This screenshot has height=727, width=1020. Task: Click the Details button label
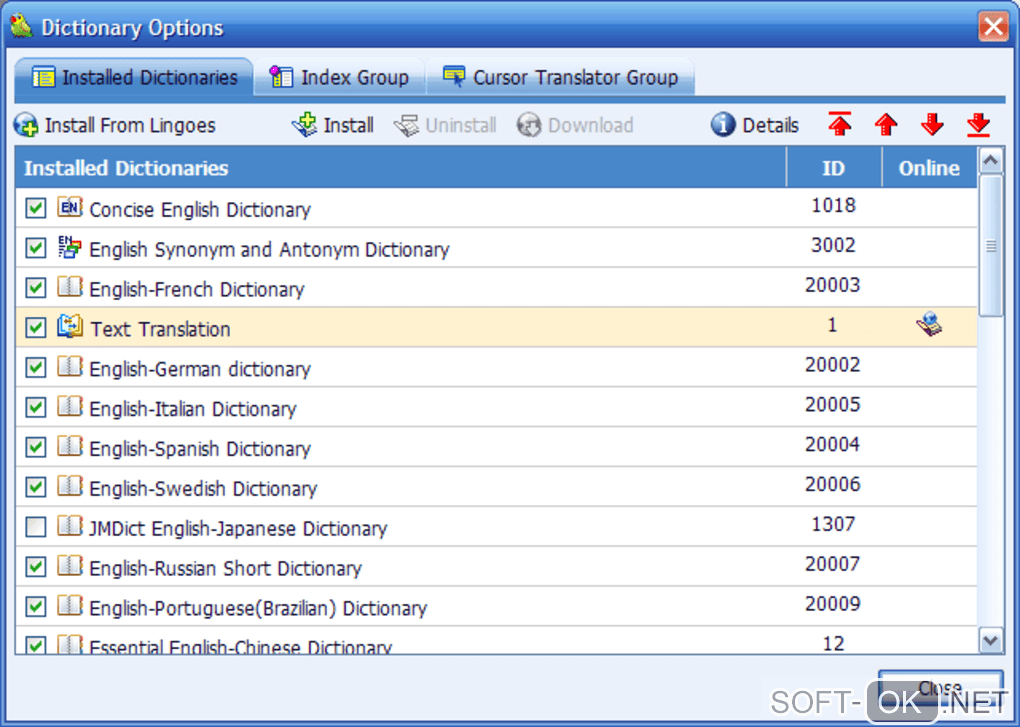(x=771, y=125)
